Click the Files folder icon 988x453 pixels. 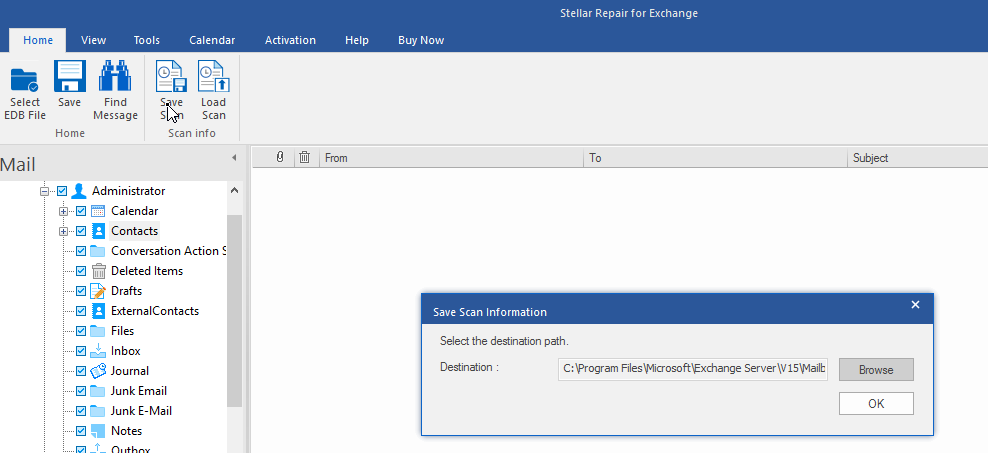pos(98,331)
